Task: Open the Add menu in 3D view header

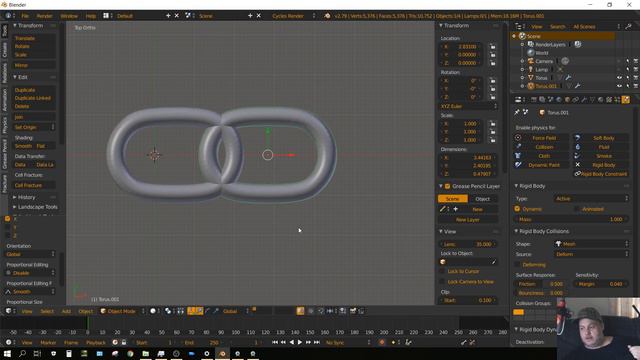Action: click(x=66, y=311)
